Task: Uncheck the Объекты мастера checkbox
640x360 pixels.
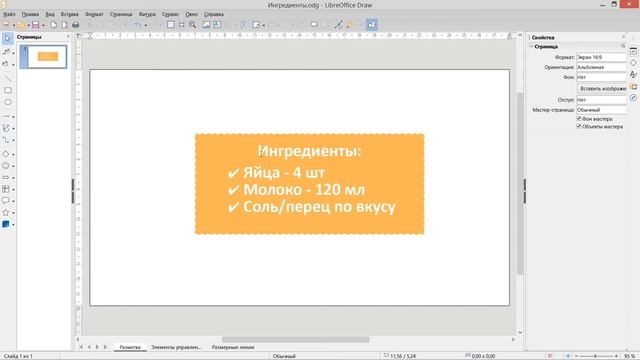Action: [579, 127]
